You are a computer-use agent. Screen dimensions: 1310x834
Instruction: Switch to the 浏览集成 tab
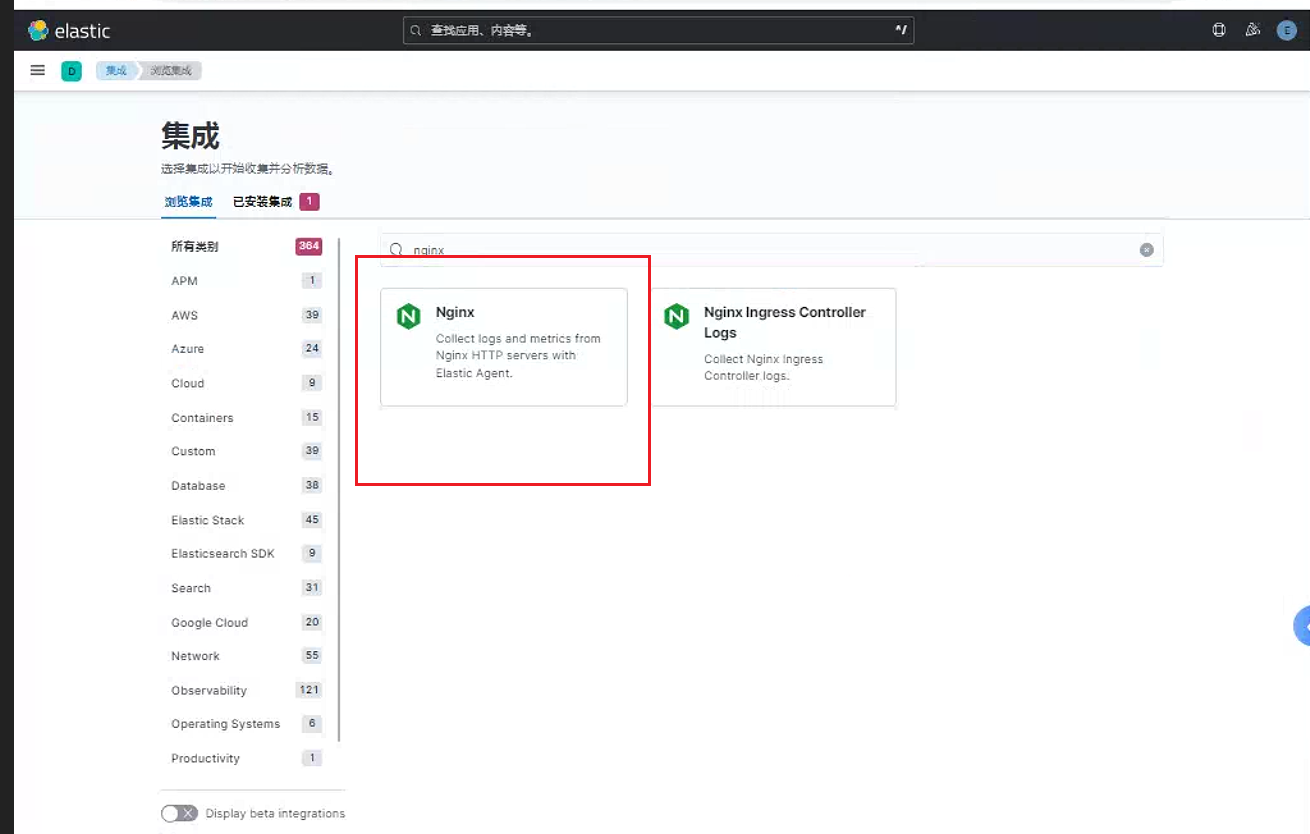point(189,202)
